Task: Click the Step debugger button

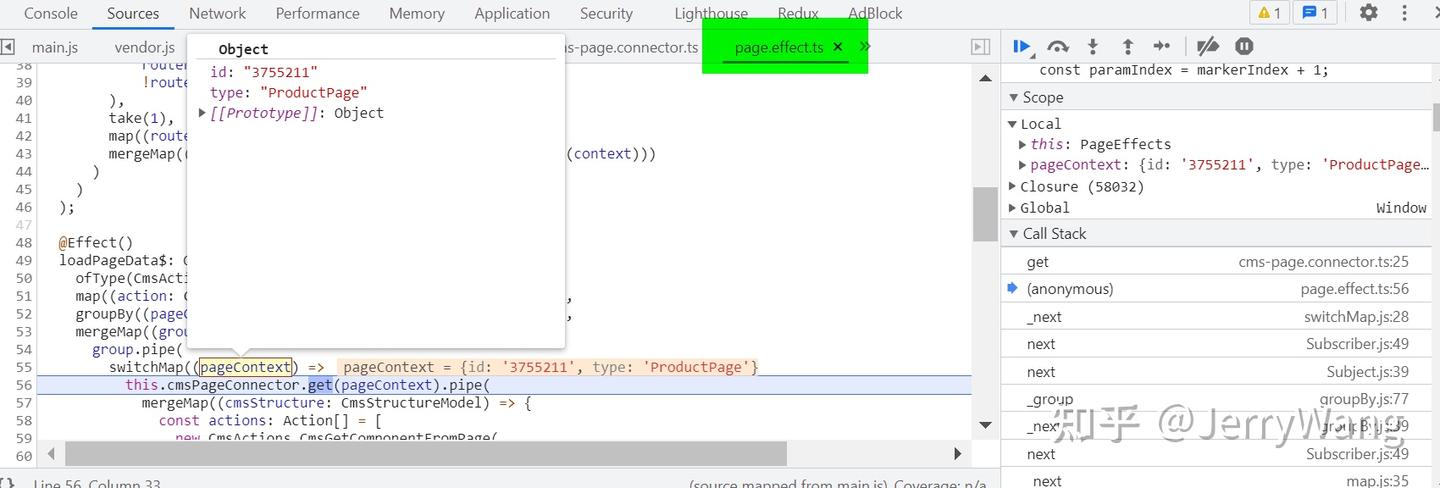Action: [1161, 46]
